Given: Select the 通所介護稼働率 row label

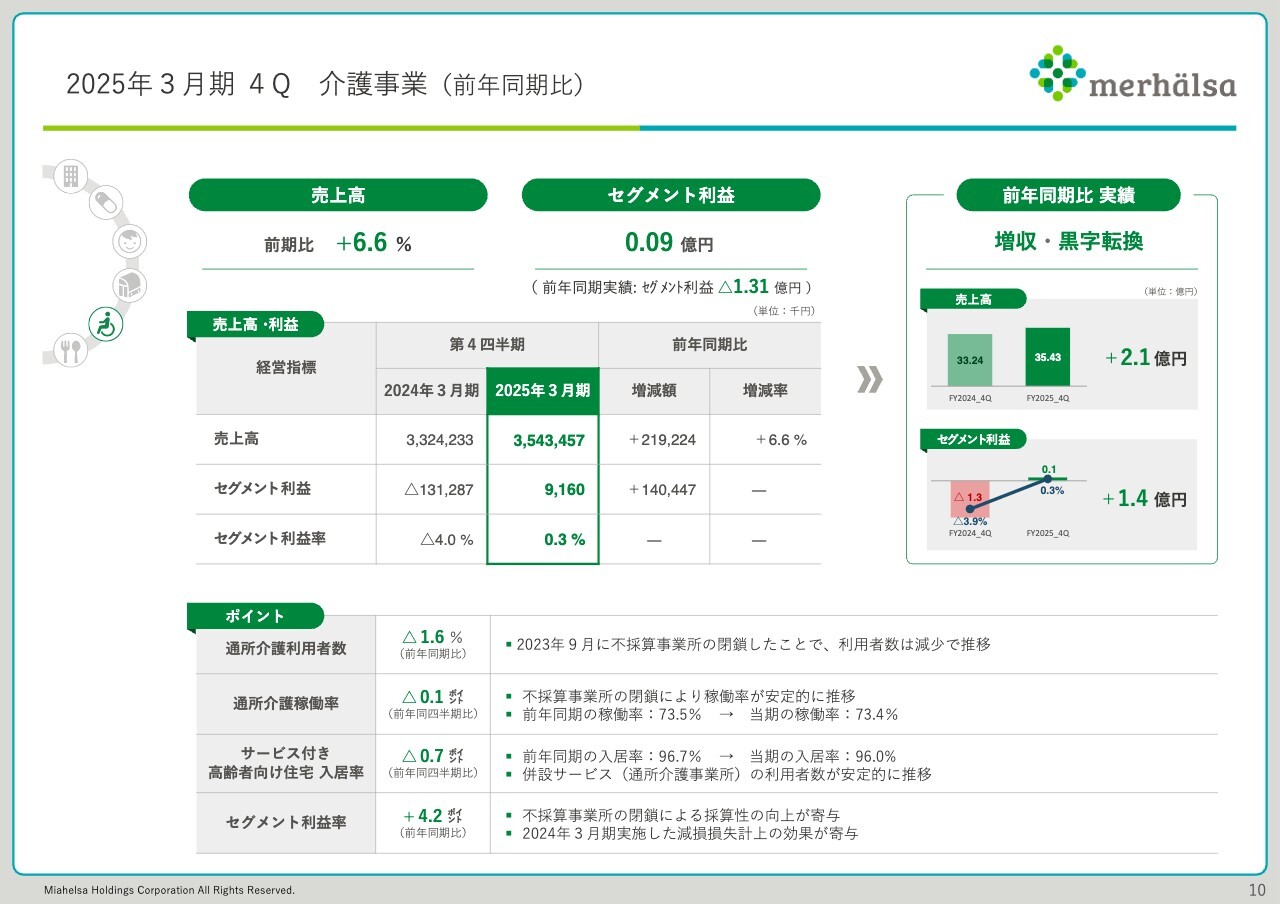Looking at the screenshot, I should pos(286,703).
